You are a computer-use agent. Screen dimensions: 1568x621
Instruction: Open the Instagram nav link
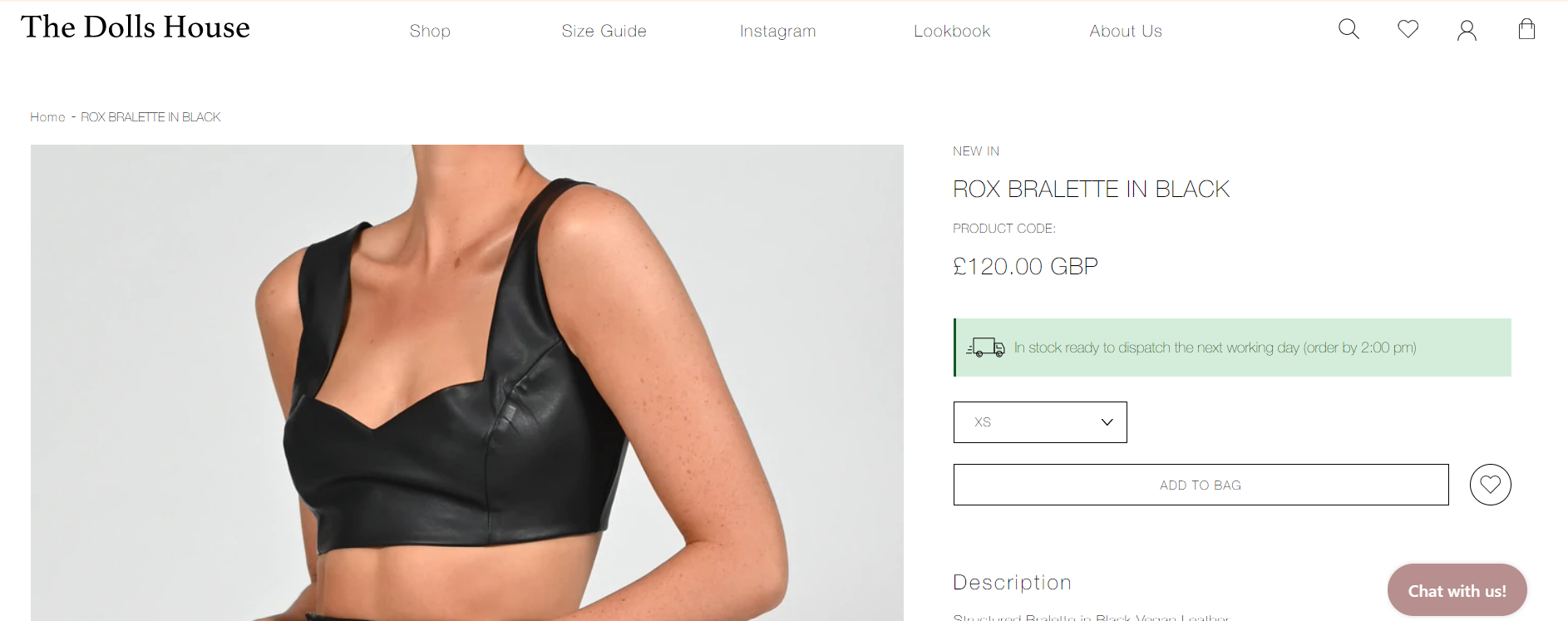click(x=778, y=31)
